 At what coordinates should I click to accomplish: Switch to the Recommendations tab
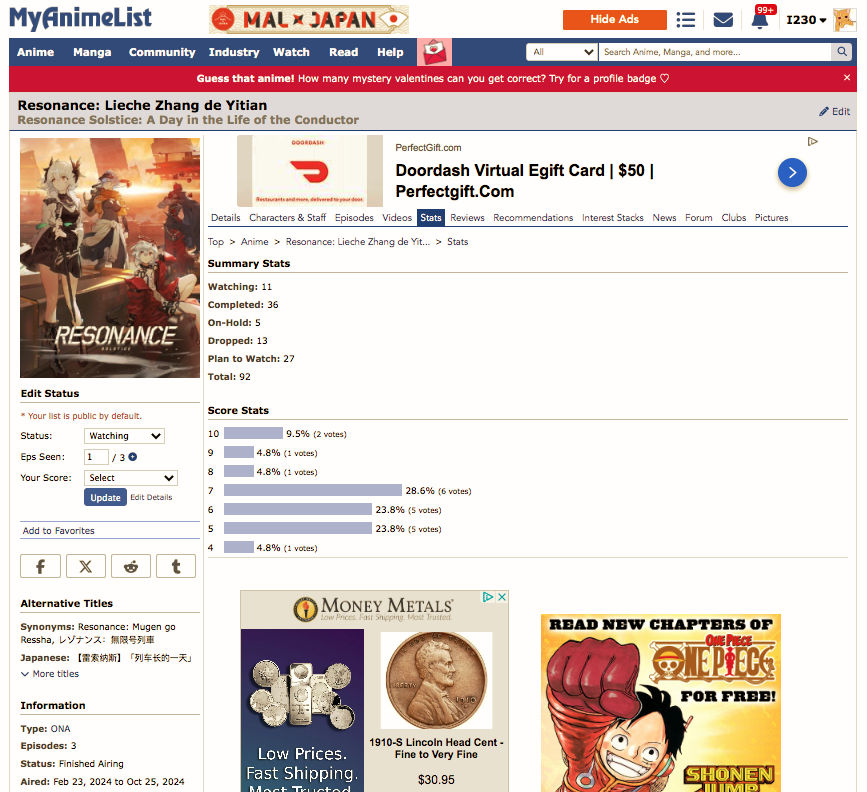point(533,218)
